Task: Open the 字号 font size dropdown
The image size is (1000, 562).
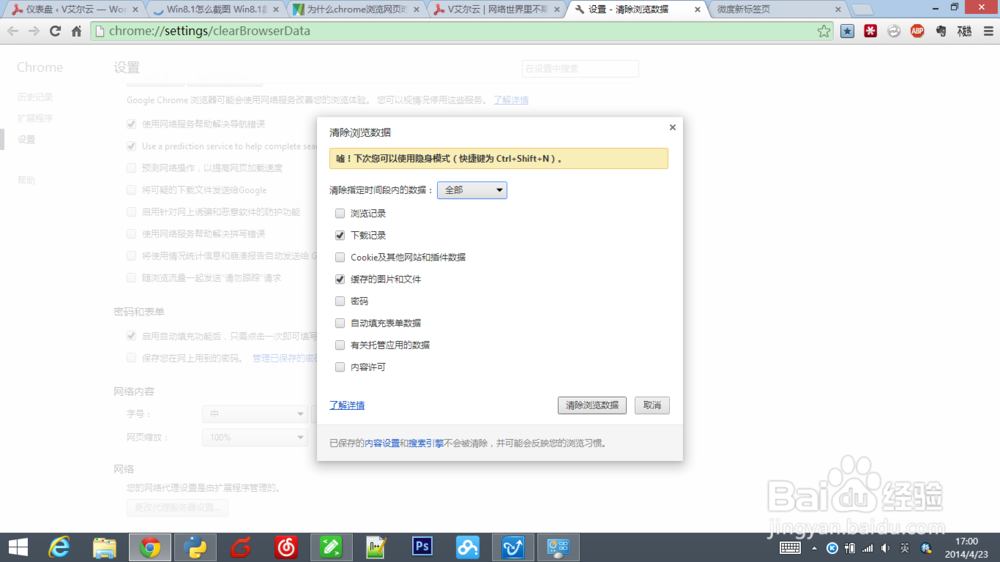Action: pyautogui.click(x=254, y=414)
